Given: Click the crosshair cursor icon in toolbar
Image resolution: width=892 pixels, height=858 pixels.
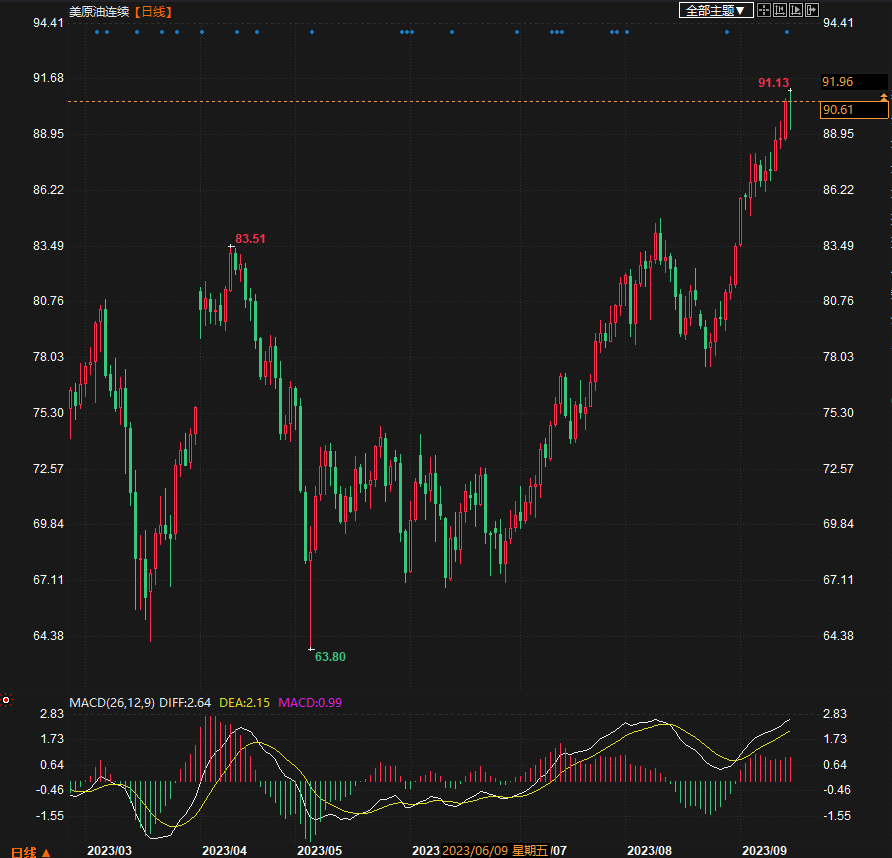Looking at the screenshot, I should (764, 10).
